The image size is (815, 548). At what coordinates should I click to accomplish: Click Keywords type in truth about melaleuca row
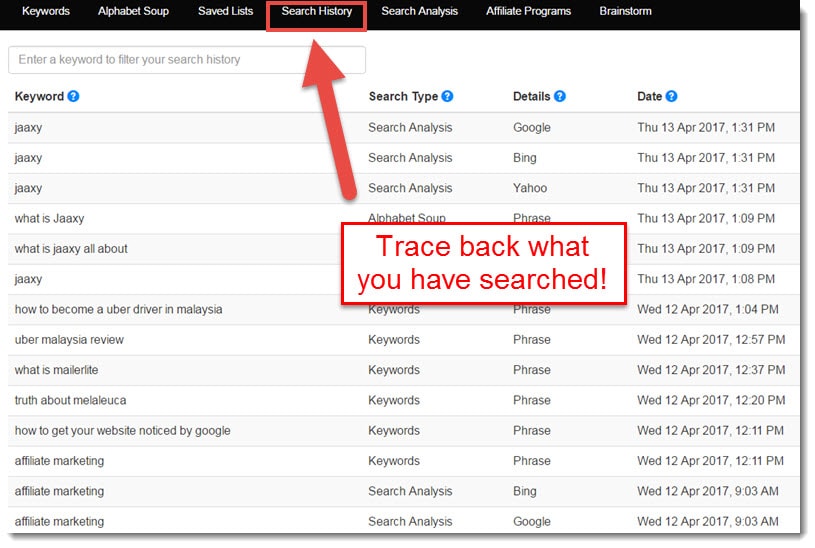pyautogui.click(x=394, y=400)
